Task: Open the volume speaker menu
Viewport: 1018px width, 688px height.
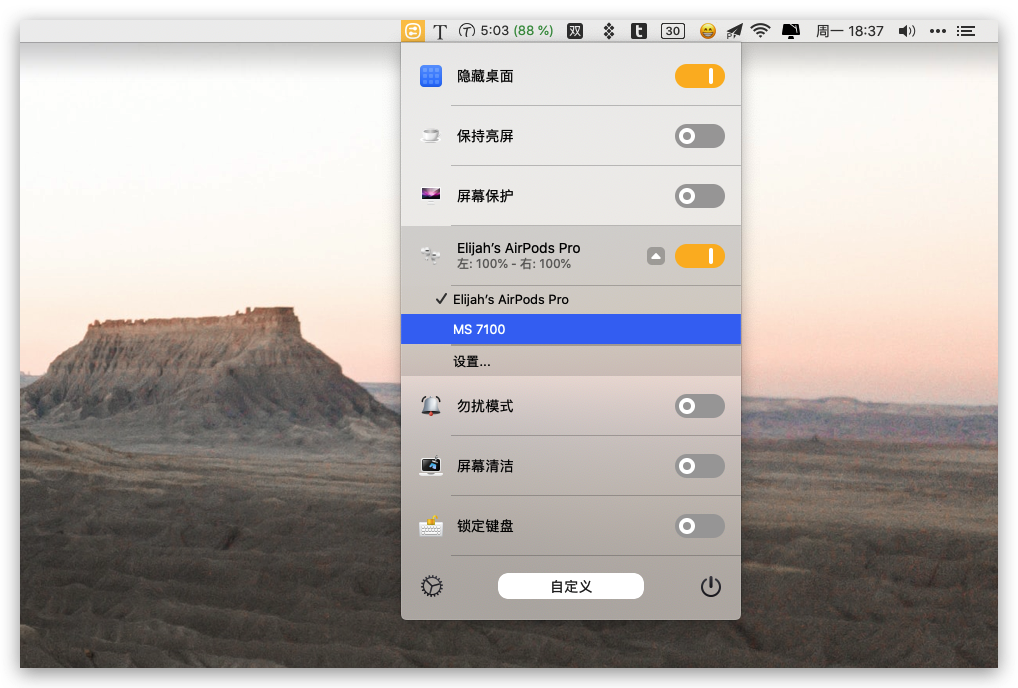Action: point(906,31)
